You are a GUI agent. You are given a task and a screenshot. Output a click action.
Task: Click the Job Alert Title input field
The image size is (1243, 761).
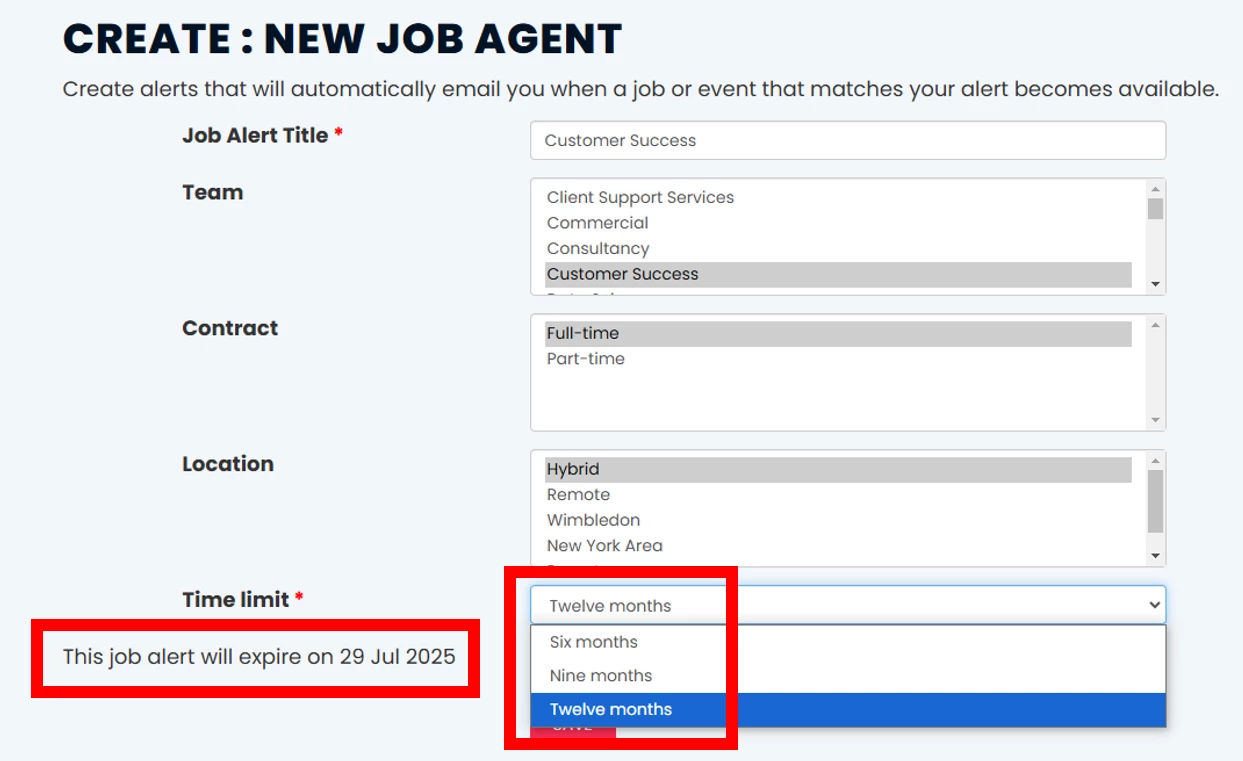pyautogui.click(x=847, y=140)
